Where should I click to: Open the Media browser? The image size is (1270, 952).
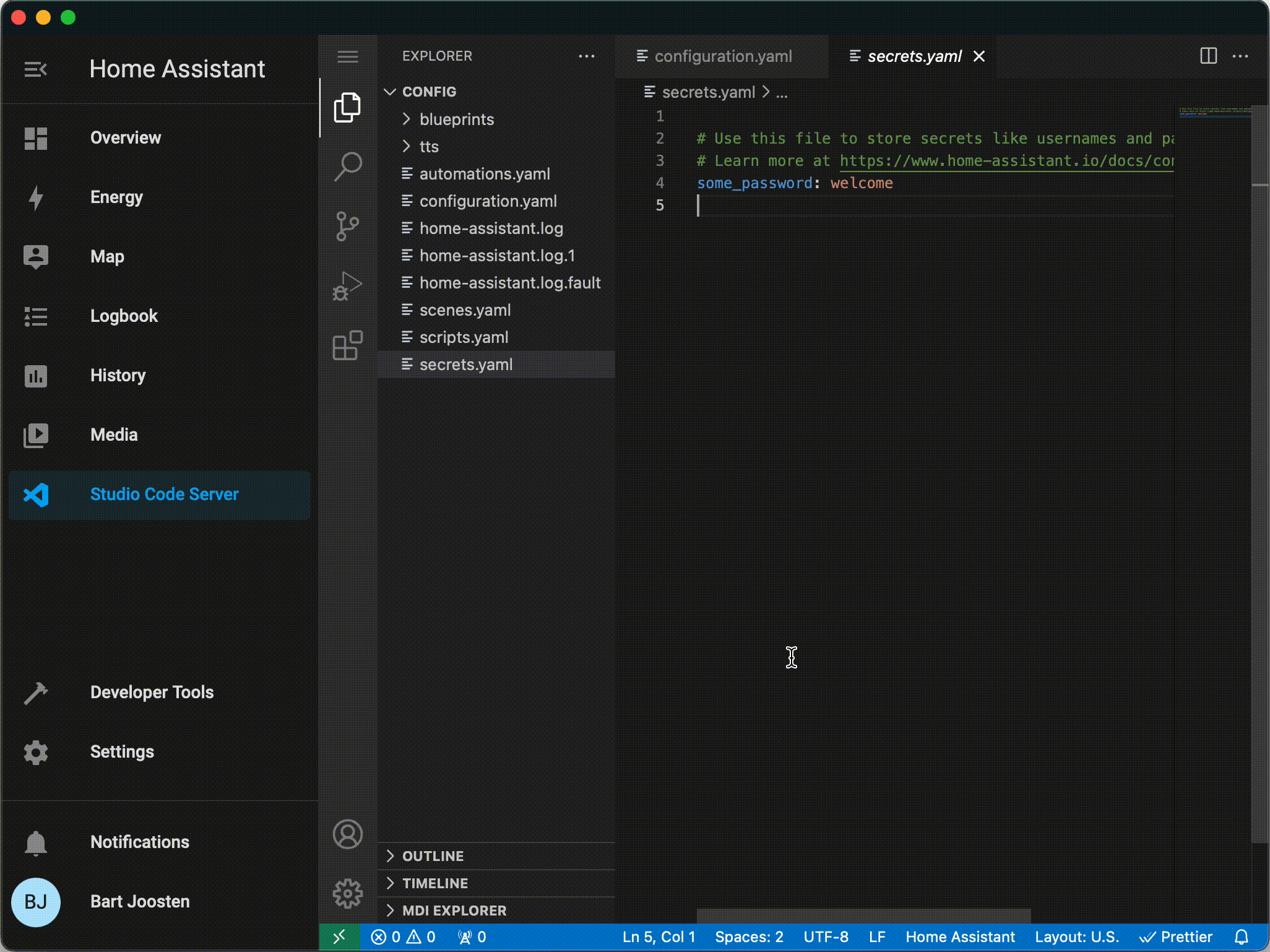160,435
